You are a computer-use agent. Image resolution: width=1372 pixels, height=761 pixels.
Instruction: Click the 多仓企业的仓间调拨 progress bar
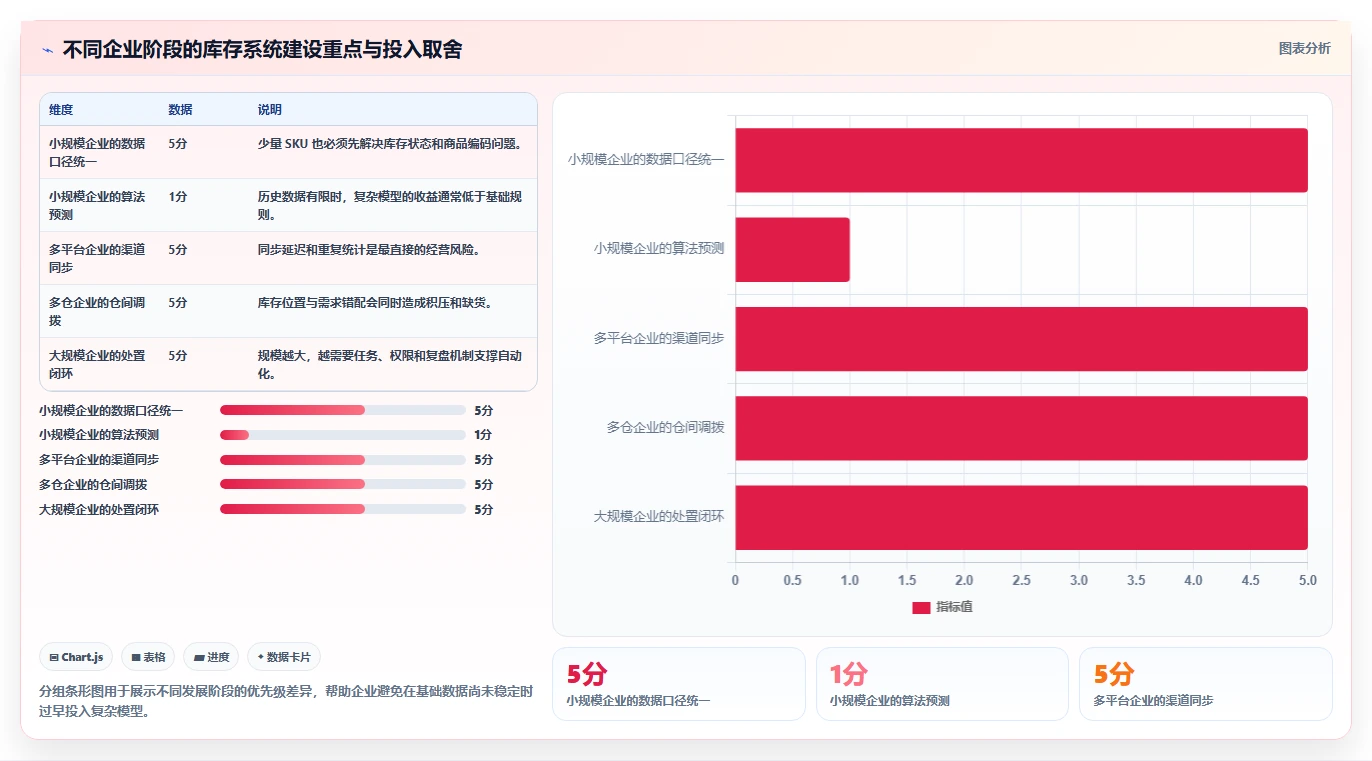(343, 484)
